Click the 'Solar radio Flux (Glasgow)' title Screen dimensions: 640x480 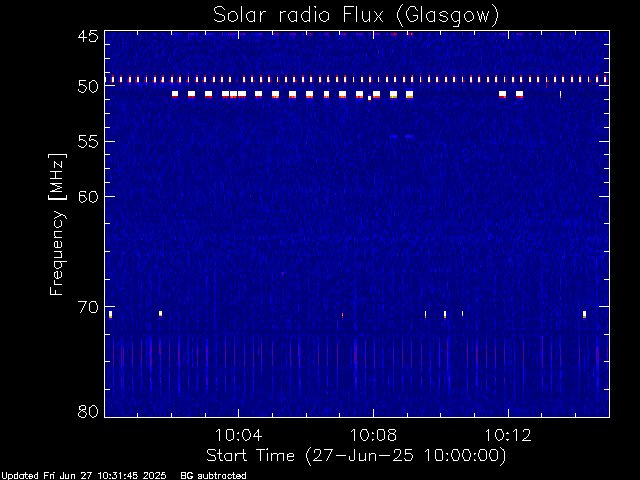[356, 15]
